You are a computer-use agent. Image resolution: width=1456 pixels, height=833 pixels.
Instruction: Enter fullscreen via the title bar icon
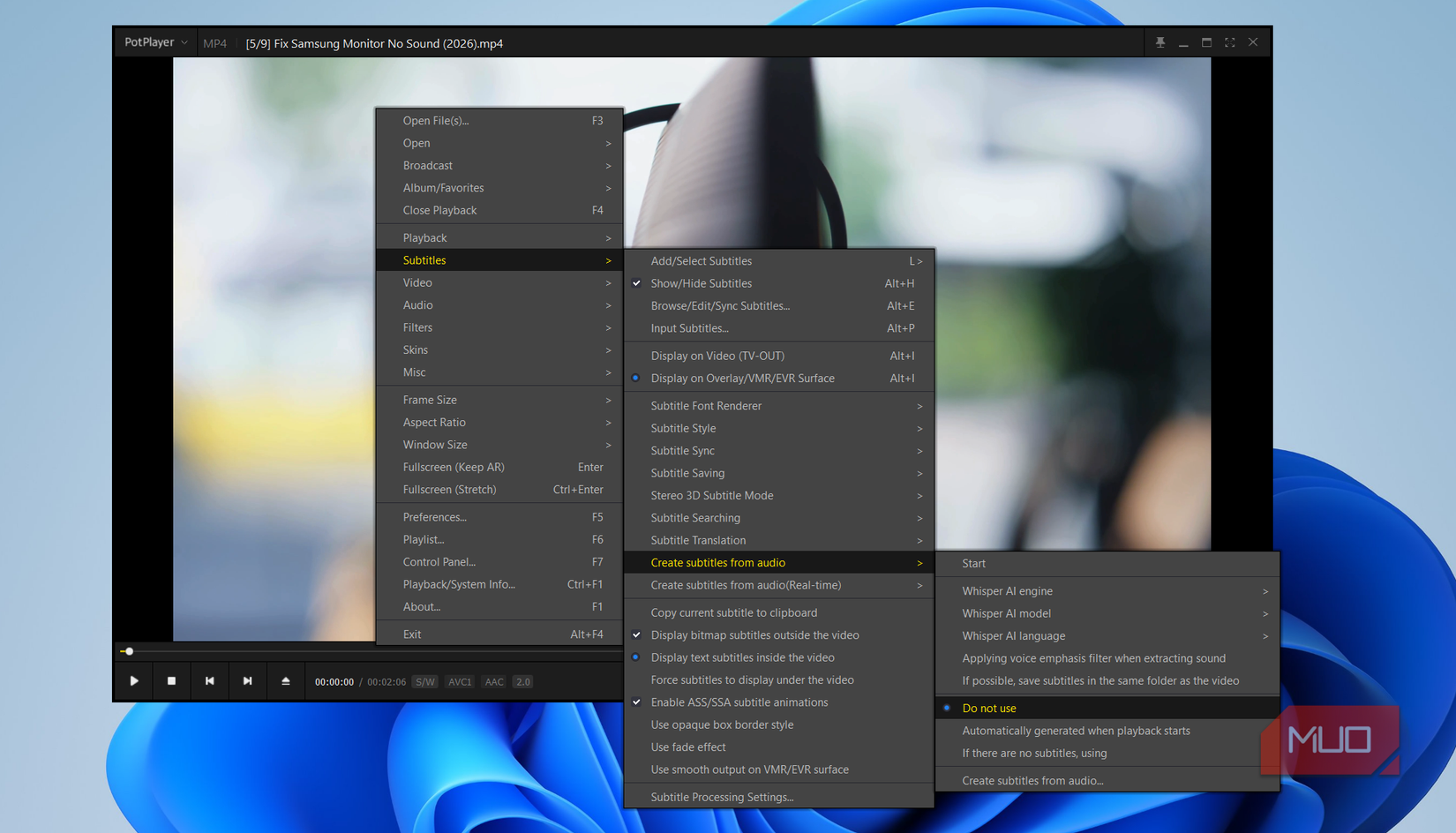point(1229,41)
